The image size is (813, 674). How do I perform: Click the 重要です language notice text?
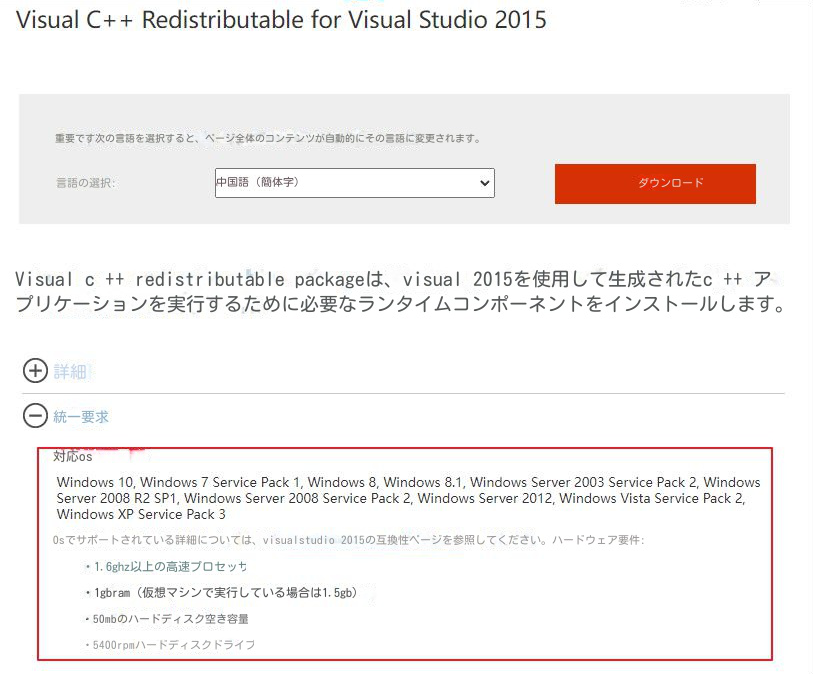tap(268, 138)
